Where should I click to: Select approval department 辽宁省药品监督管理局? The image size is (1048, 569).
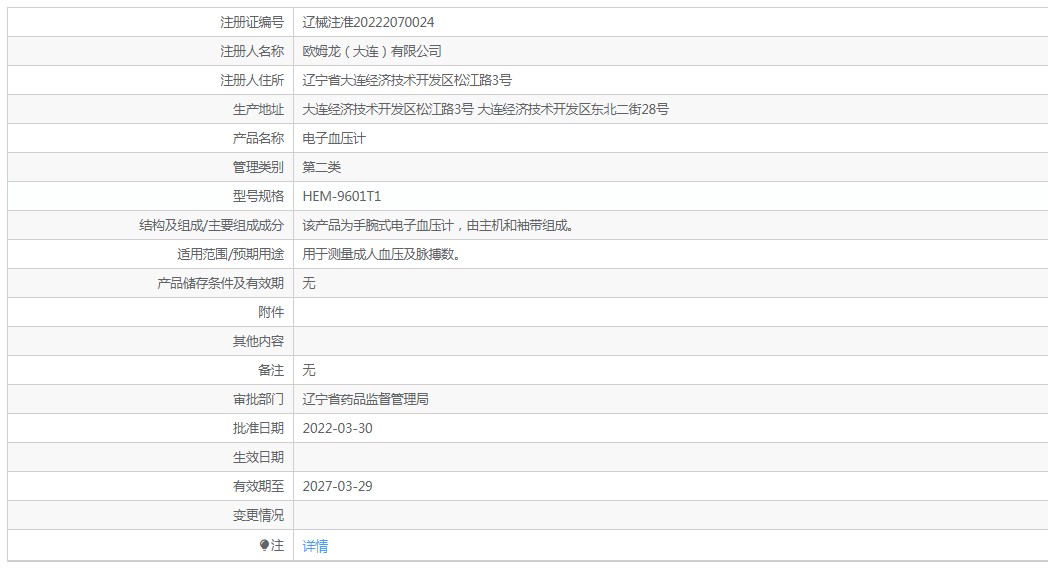click(366, 399)
